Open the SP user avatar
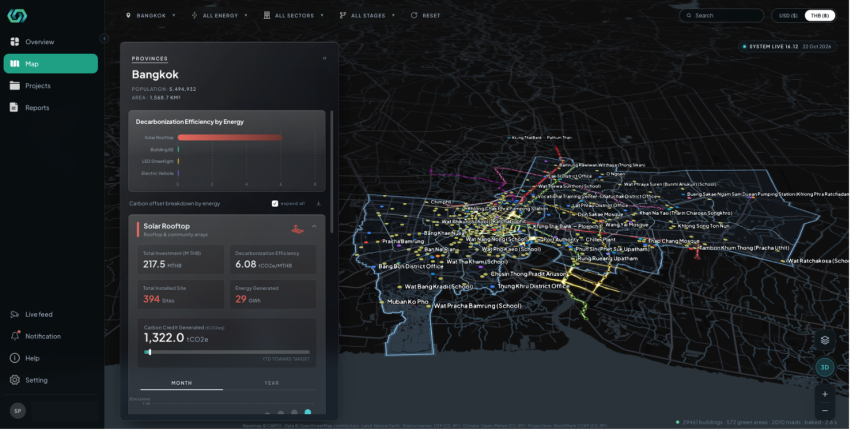Image resolution: width=850 pixels, height=430 pixels. [17, 411]
